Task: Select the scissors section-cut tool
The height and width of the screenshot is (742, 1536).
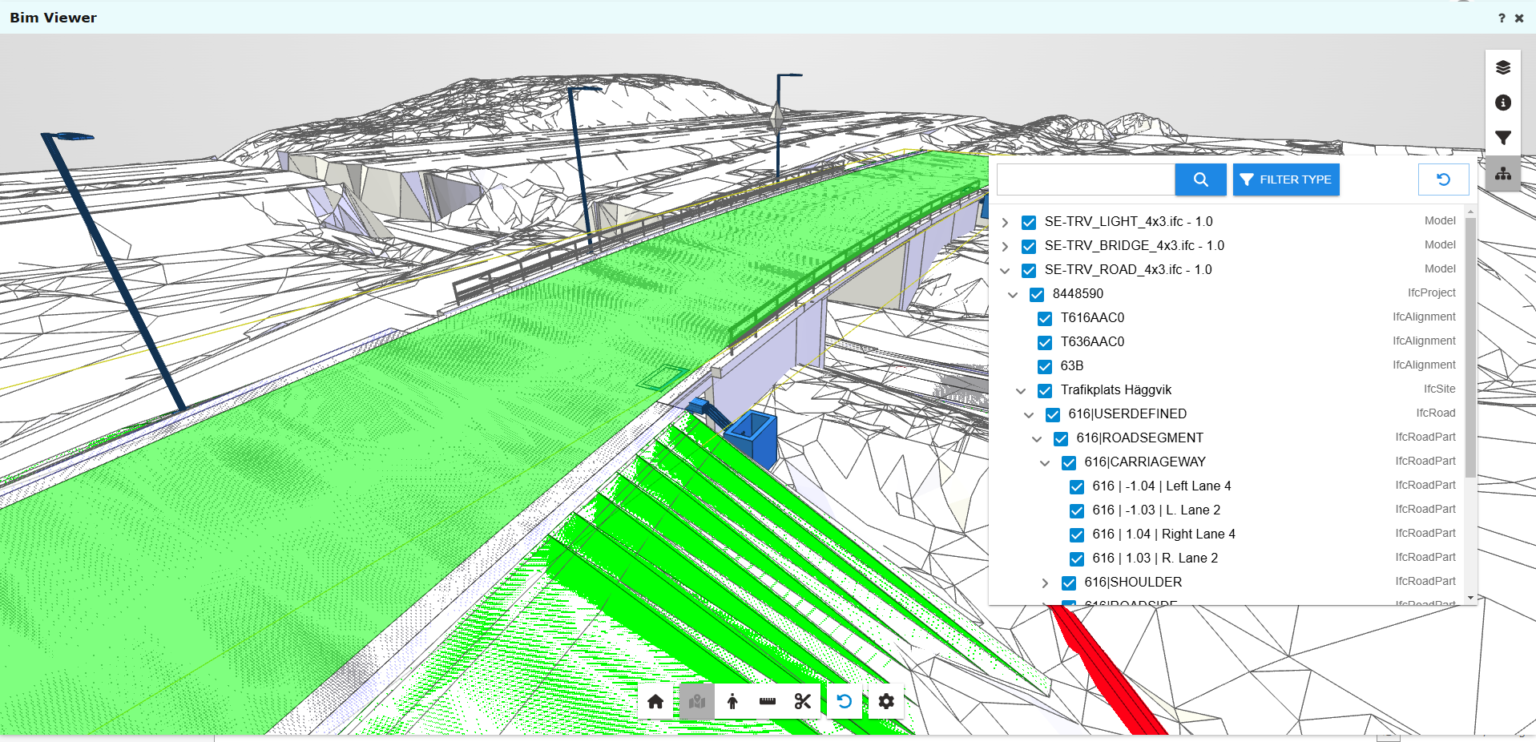Action: click(803, 701)
